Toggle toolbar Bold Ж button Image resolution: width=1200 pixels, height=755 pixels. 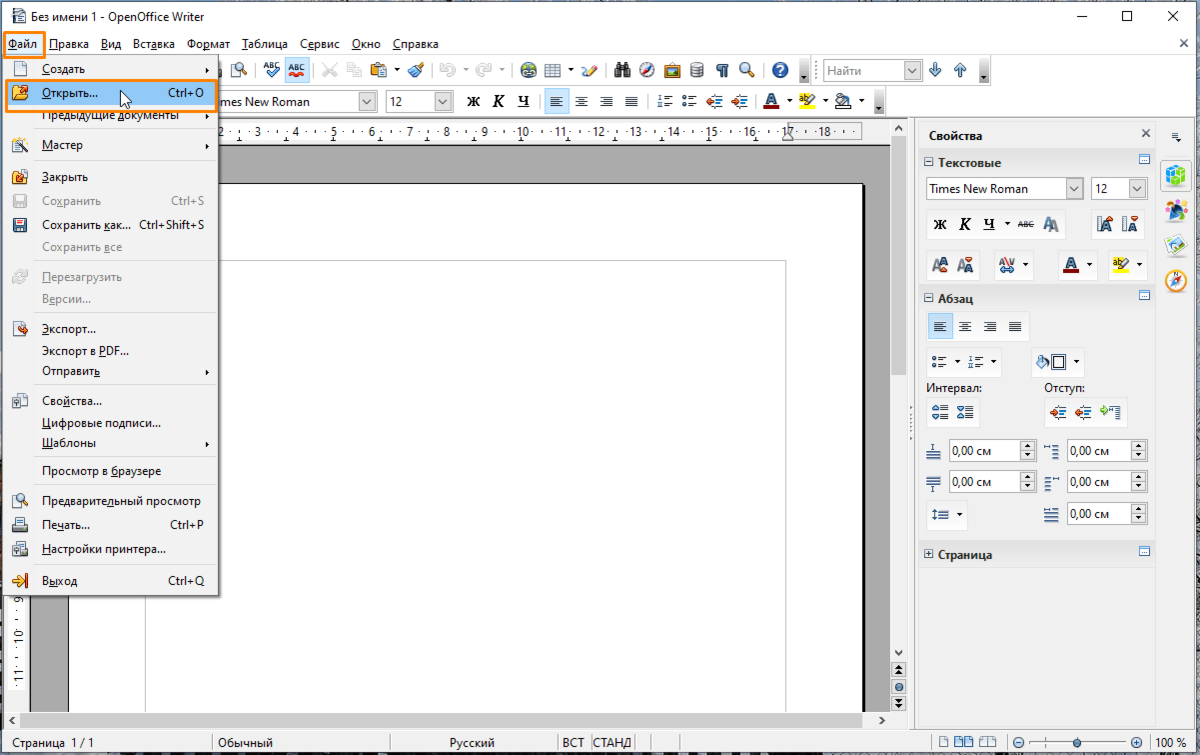click(x=474, y=101)
